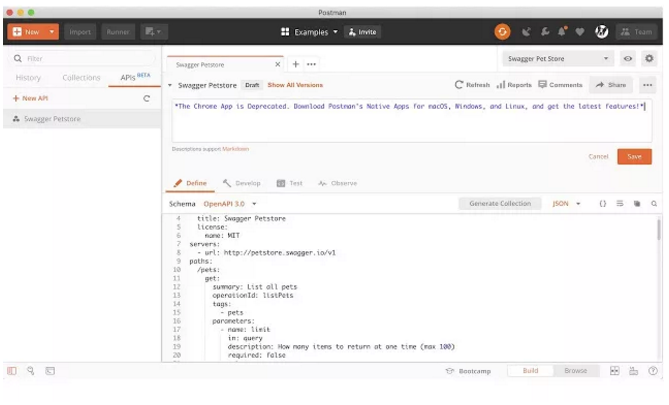Open the Collections tab in sidebar
The image size is (669, 405).
click(x=81, y=78)
